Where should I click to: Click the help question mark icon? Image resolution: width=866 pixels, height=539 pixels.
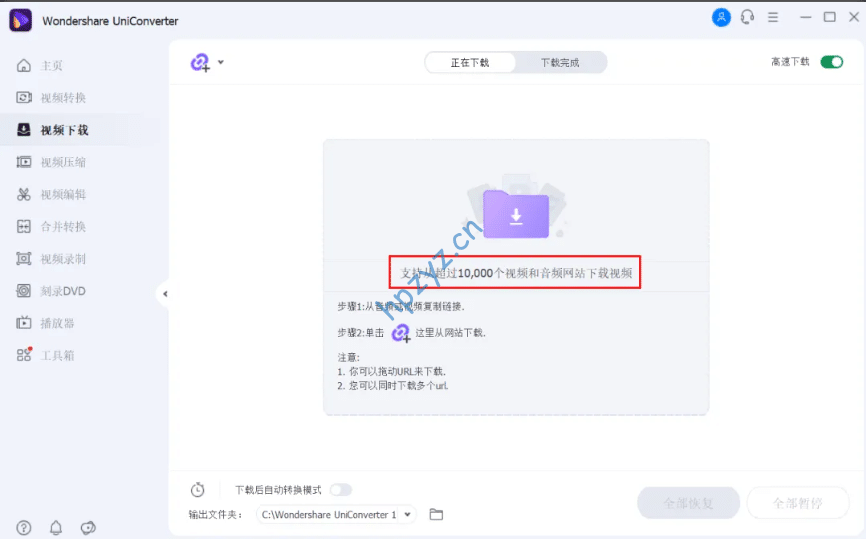[x=24, y=528]
